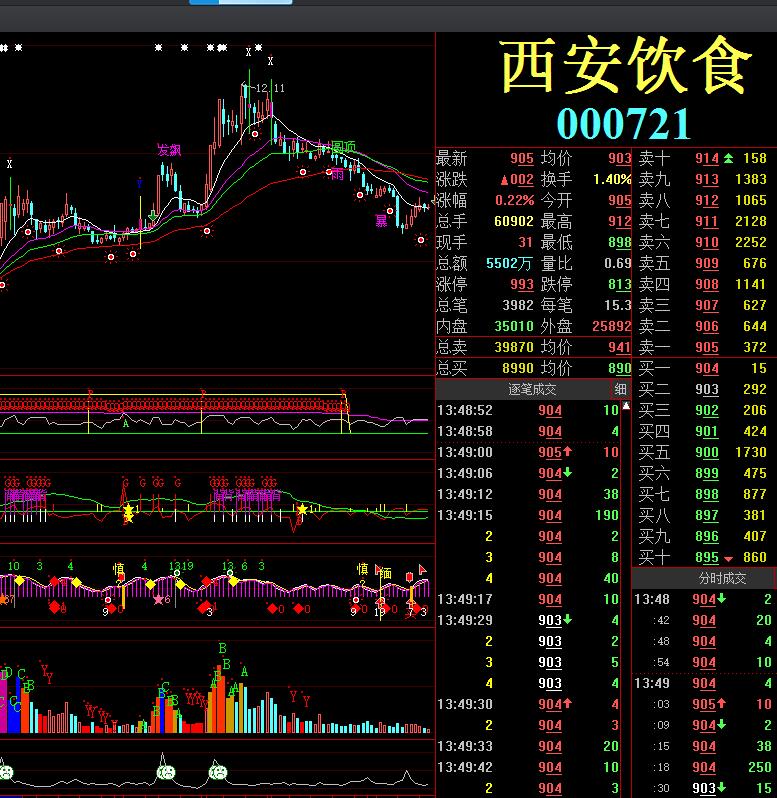Select the 13:48:52 tick trade row
777x798 pixels.
[x=528, y=410]
